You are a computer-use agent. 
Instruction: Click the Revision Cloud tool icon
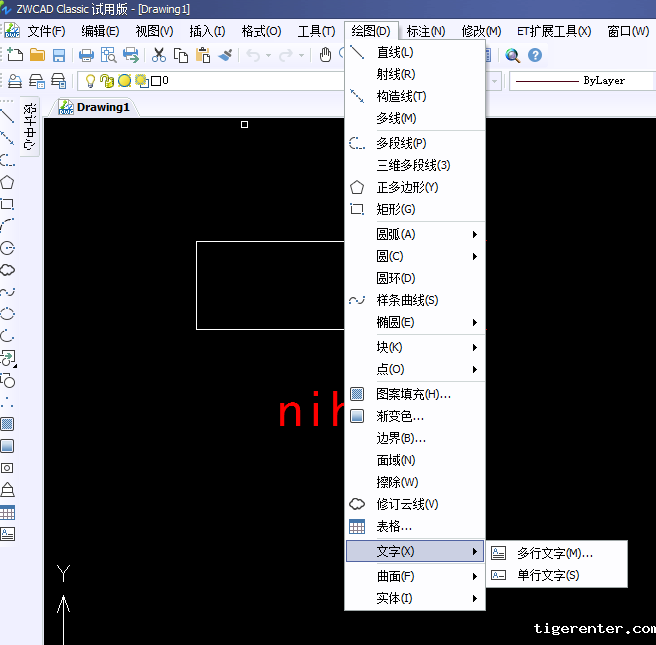coord(7,270)
